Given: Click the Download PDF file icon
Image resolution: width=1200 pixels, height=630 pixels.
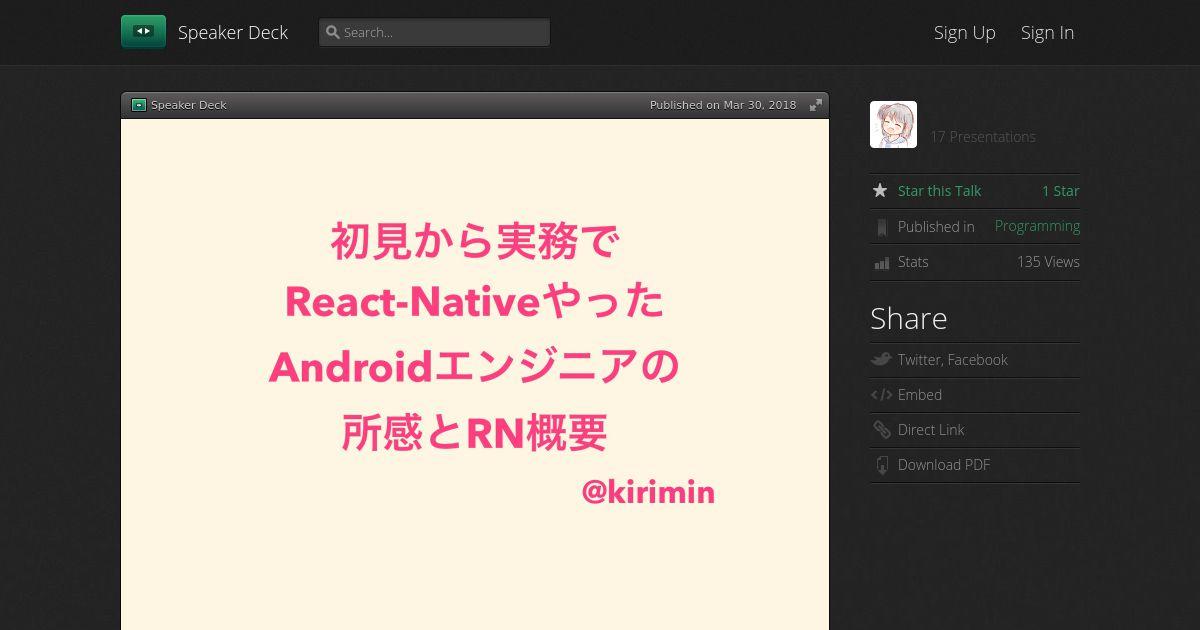Looking at the screenshot, I should (x=881, y=465).
